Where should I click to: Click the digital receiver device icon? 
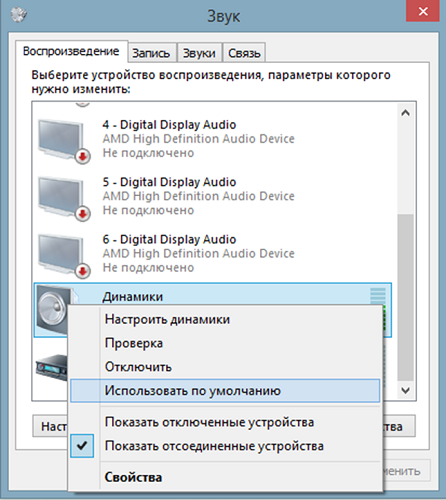click(x=52, y=368)
